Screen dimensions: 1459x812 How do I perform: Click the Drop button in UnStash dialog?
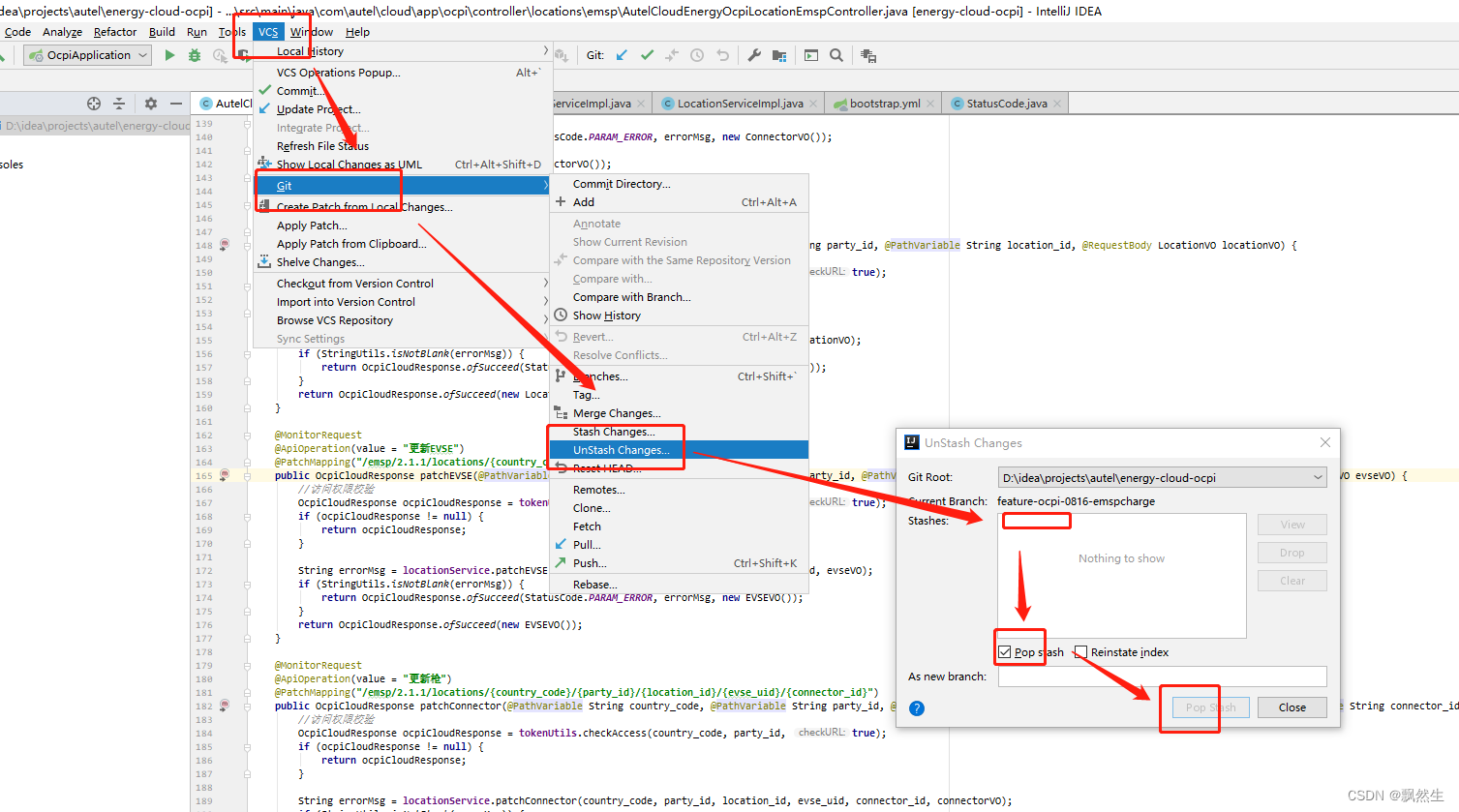1292,553
